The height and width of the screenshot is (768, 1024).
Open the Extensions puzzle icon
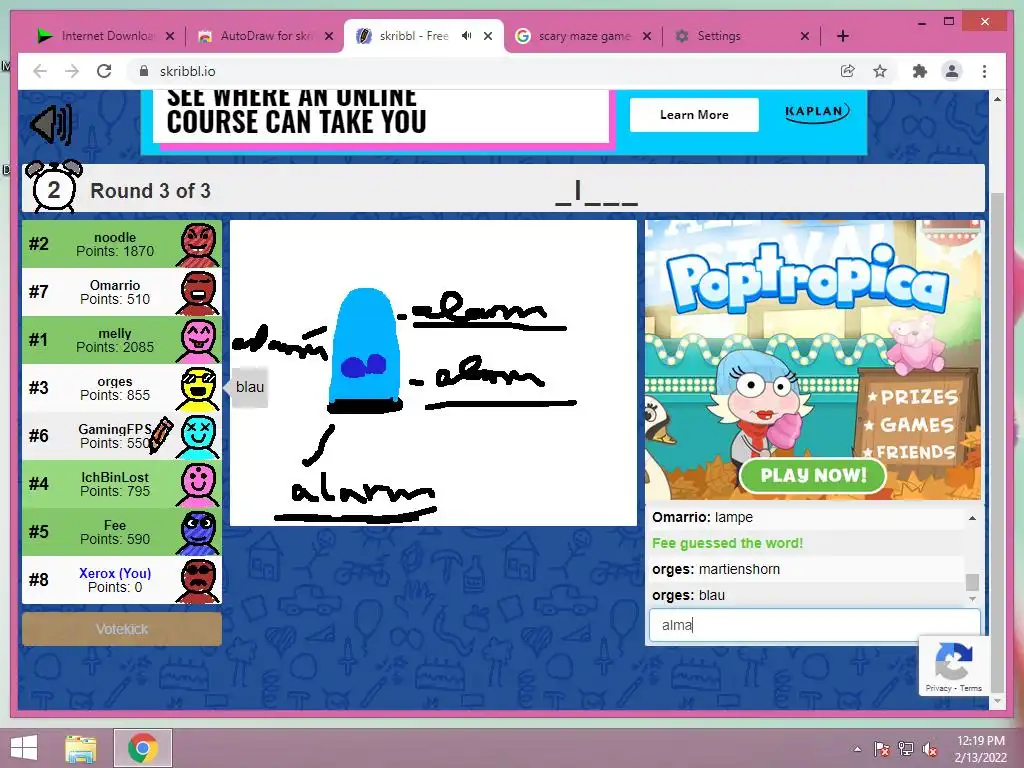pyautogui.click(x=920, y=71)
